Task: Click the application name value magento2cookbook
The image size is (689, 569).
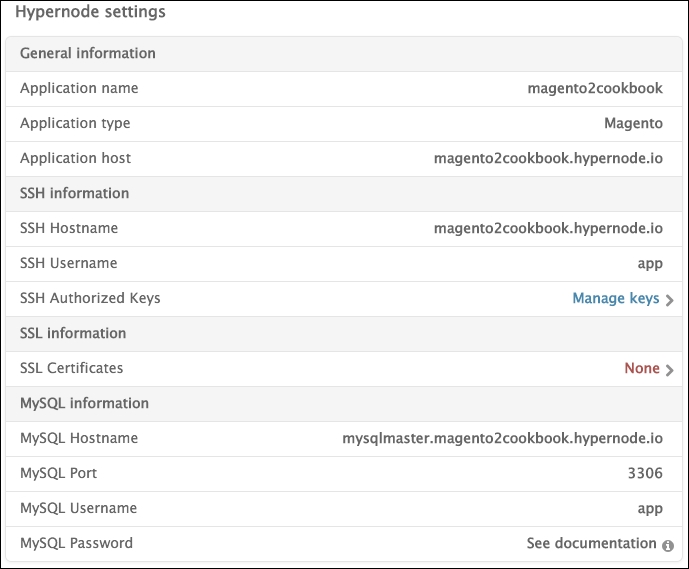Action: pos(595,88)
